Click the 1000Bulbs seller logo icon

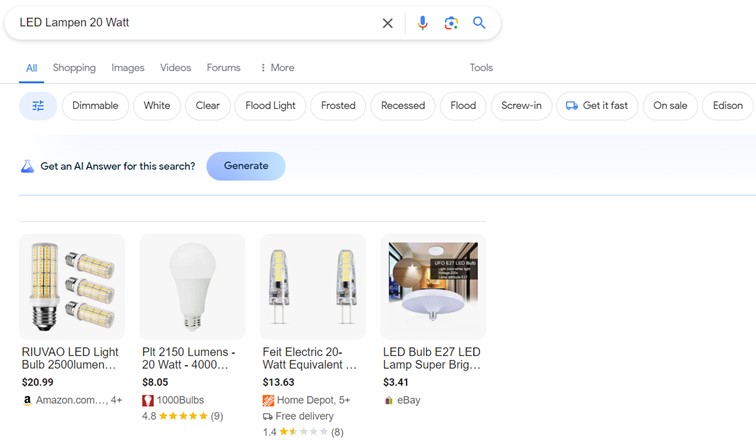point(148,400)
